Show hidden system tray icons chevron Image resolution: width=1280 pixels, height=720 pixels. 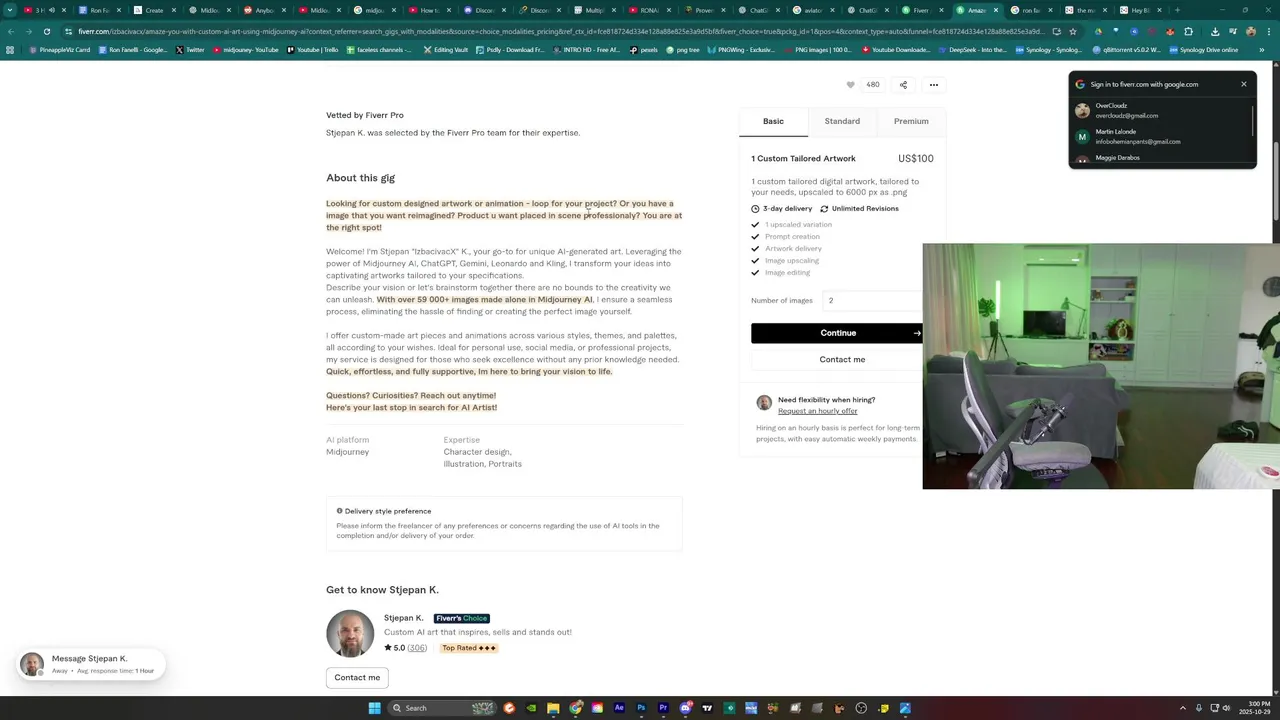click(1185, 708)
